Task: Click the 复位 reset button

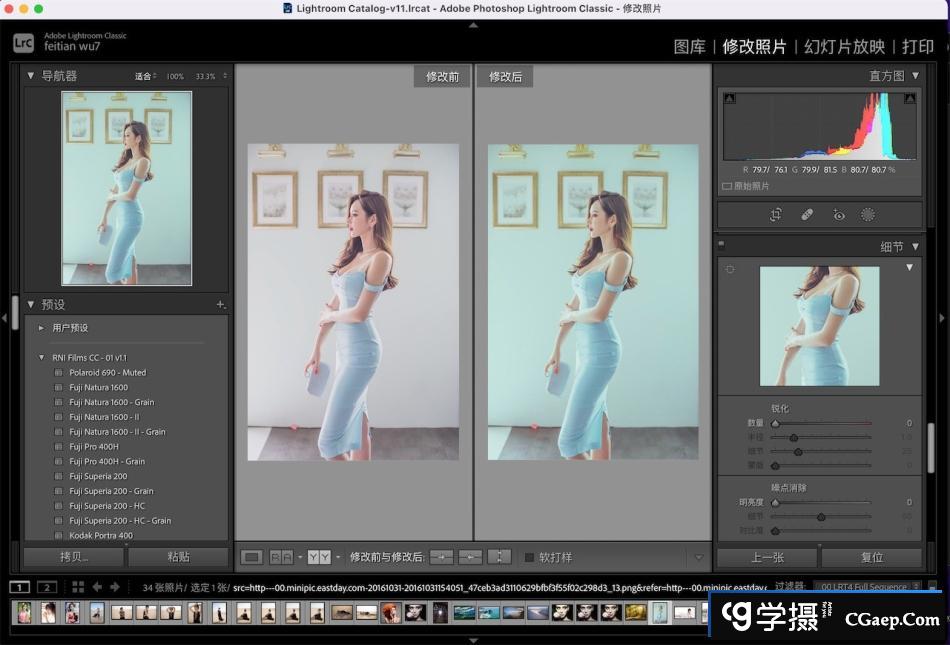Action: coord(871,557)
